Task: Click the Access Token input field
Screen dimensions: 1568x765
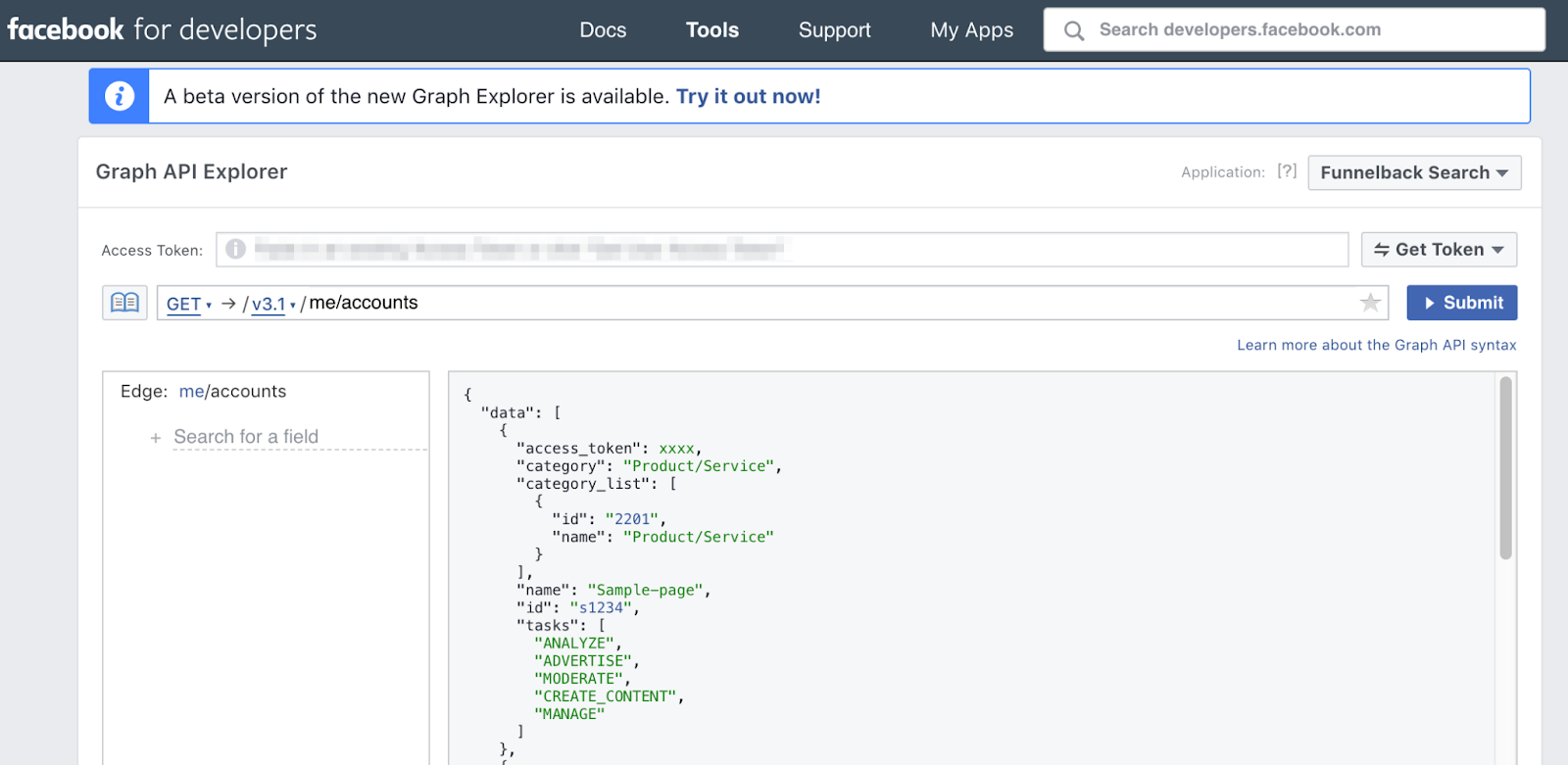Action: [782, 250]
